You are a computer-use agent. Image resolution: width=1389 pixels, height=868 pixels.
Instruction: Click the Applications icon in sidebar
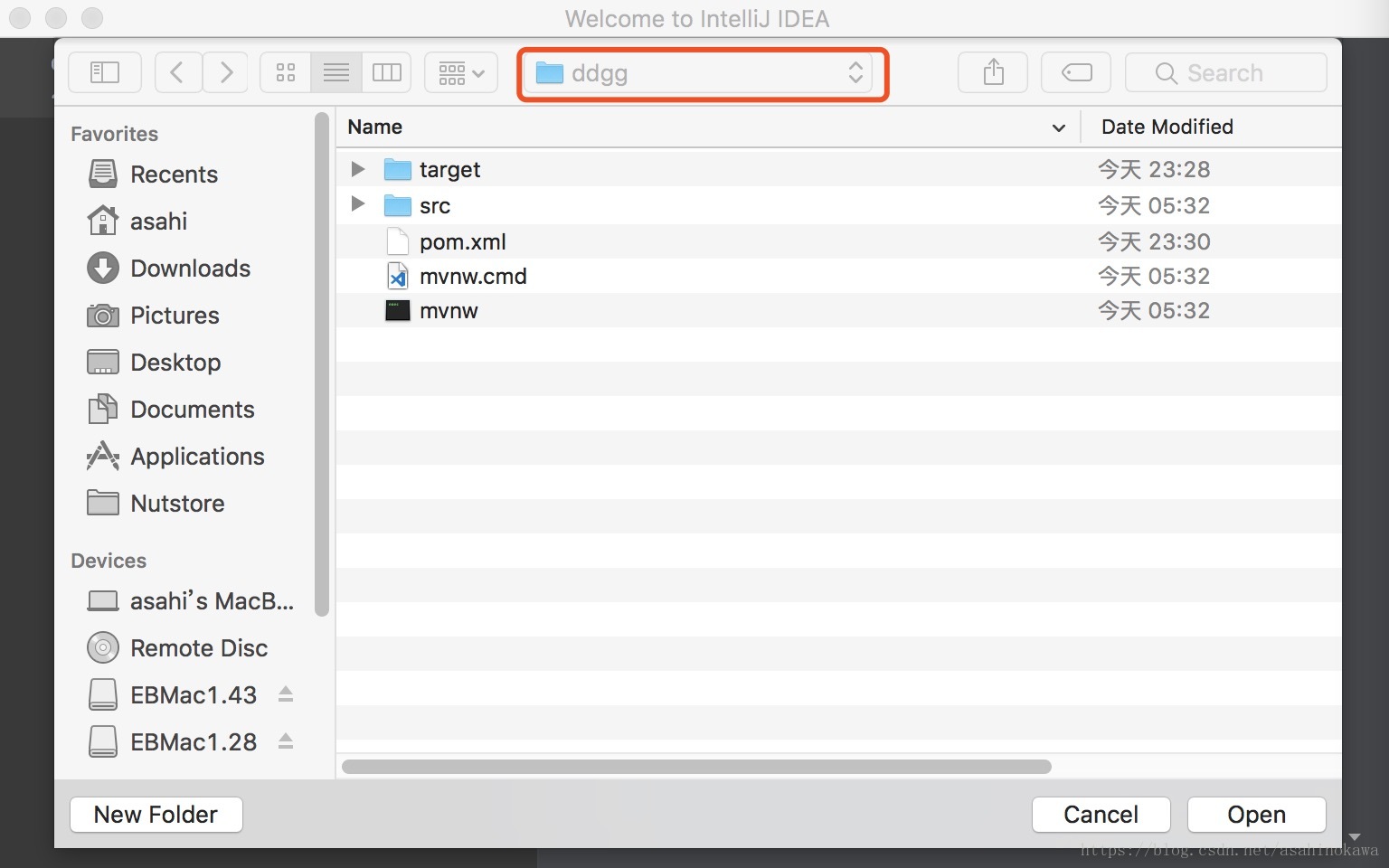[x=103, y=456]
